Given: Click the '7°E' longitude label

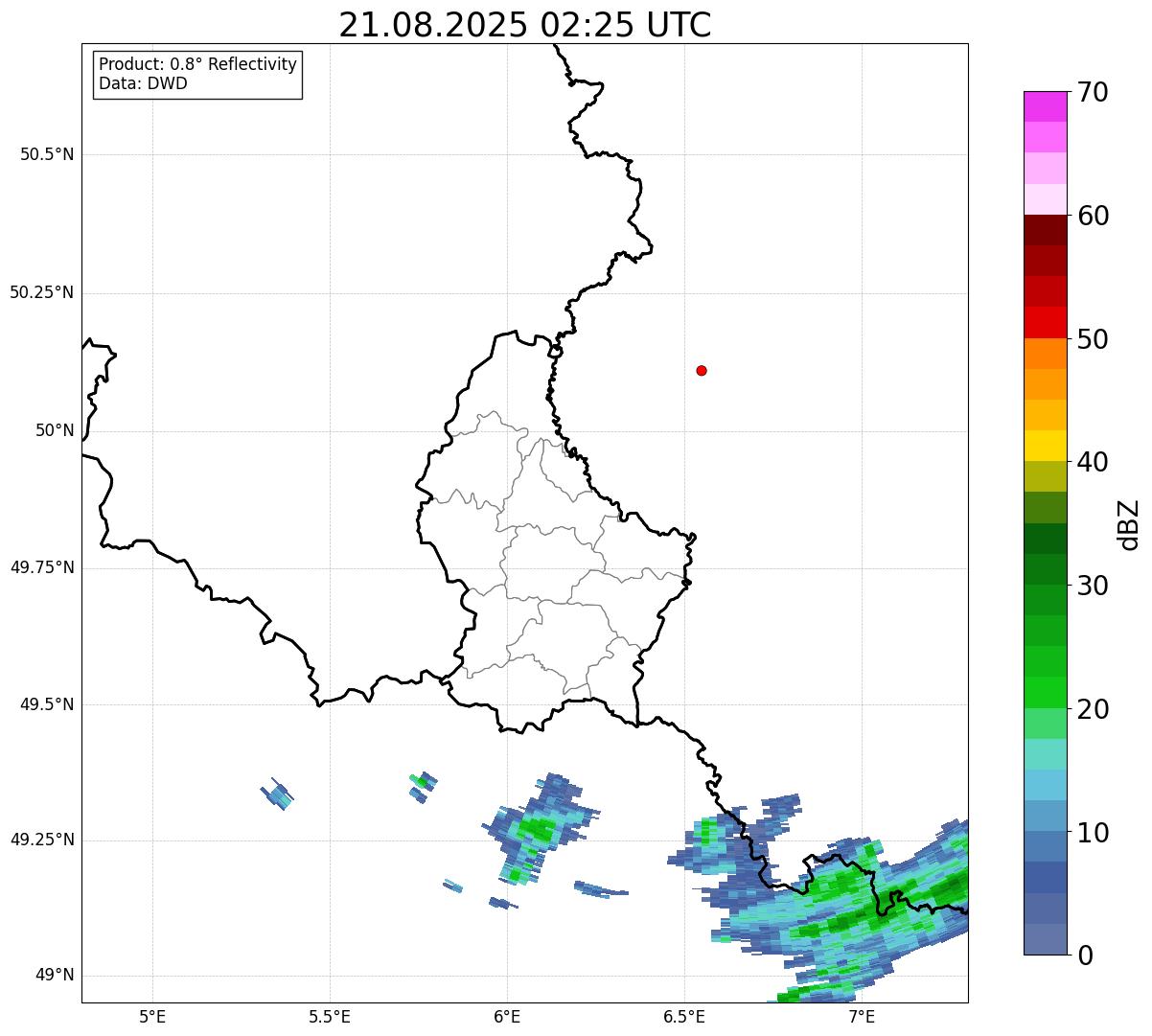Looking at the screenshot, I should click(862, 1016).
